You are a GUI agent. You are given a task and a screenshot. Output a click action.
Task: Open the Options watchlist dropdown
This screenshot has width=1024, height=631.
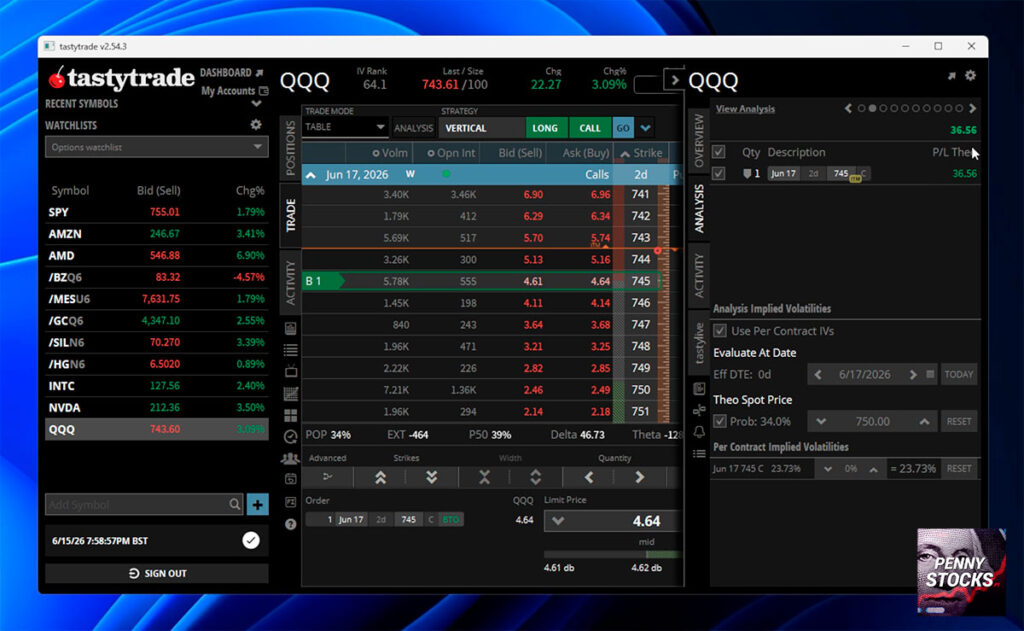point(157,147)
